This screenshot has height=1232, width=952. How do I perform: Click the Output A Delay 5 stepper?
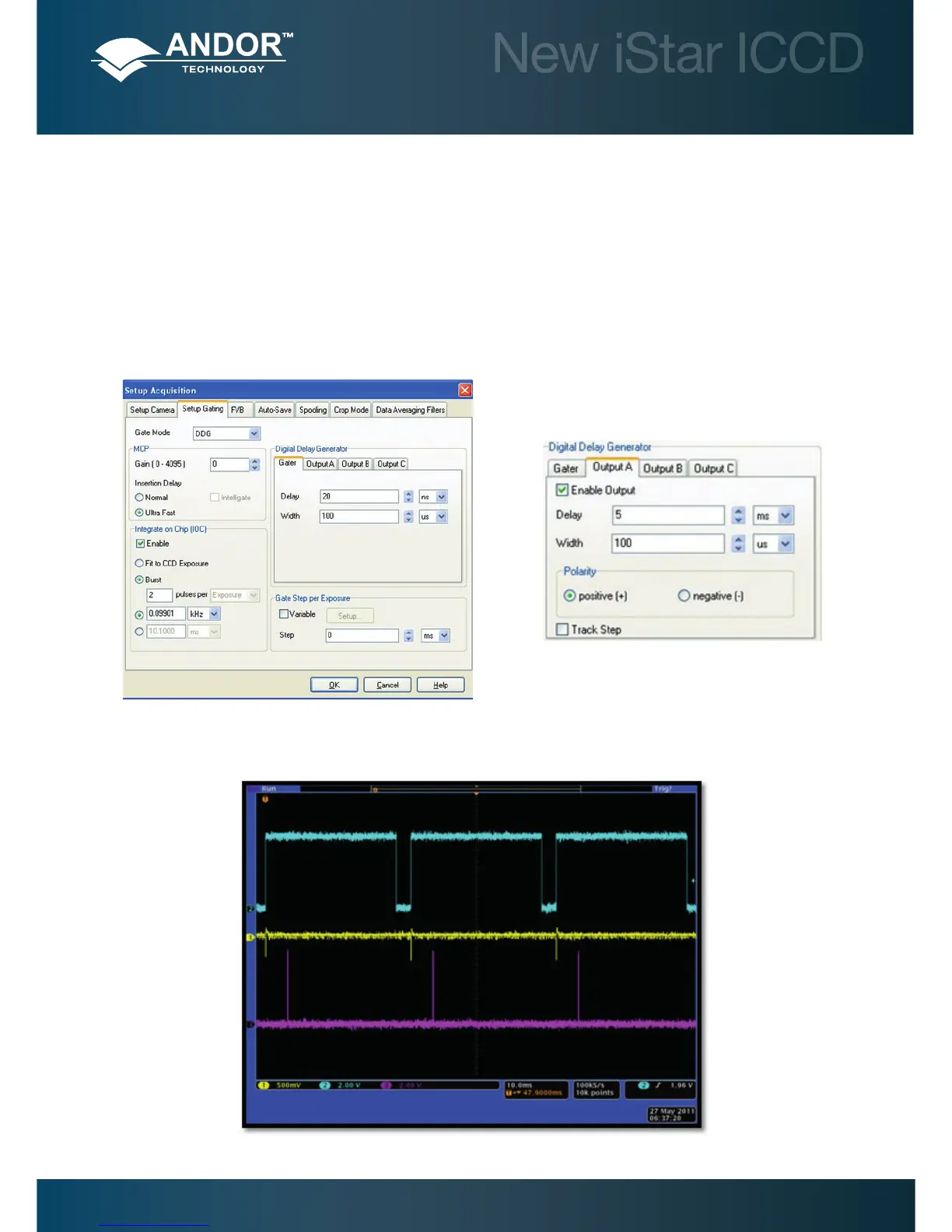click(739, 516)
